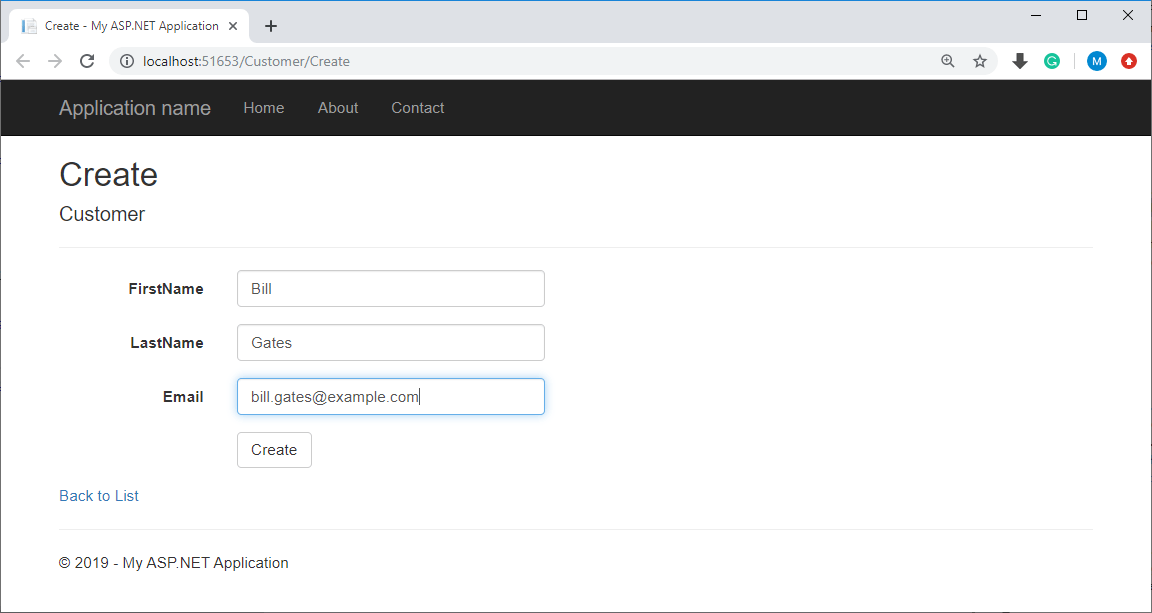Viewport: 1152px width, 613px height.
Task: Click the red extension icon
Action: [1129, 61]
